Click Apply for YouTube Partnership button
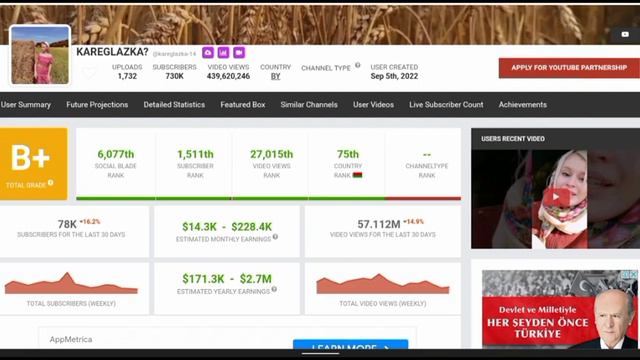Viewport: 640px width, 360px height. pos(569,68)
